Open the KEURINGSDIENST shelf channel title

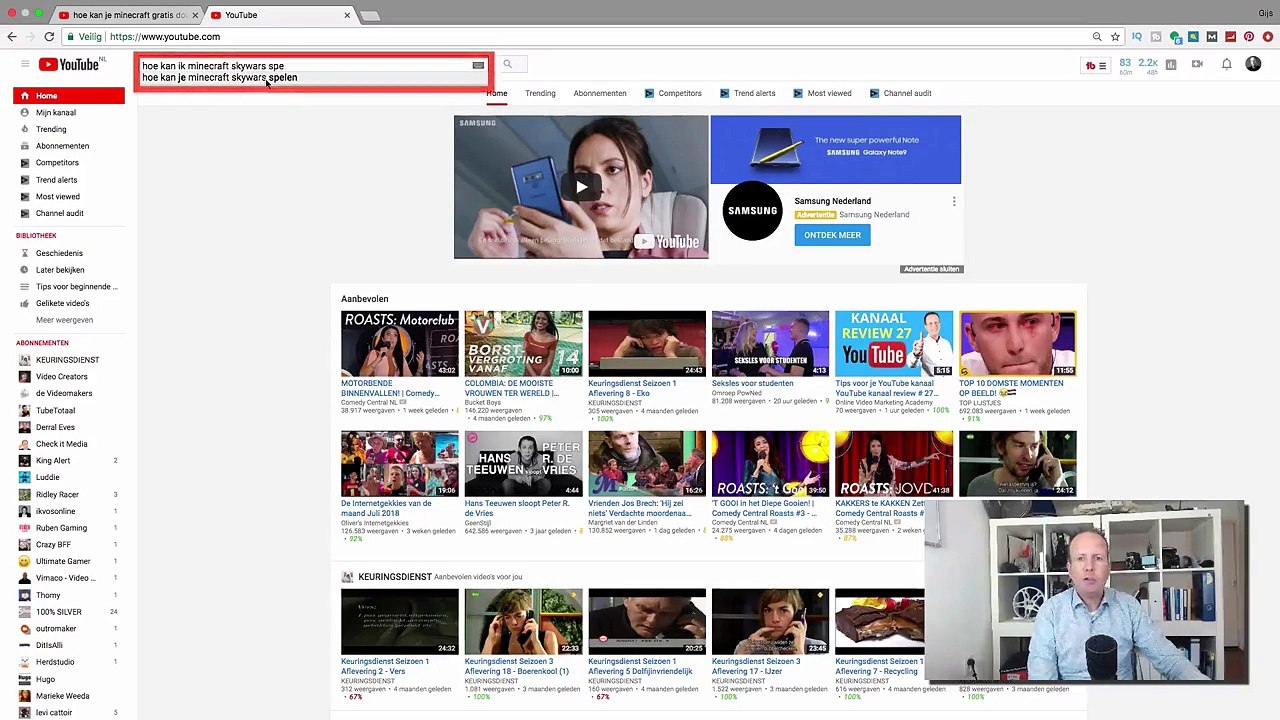(395, 577)
